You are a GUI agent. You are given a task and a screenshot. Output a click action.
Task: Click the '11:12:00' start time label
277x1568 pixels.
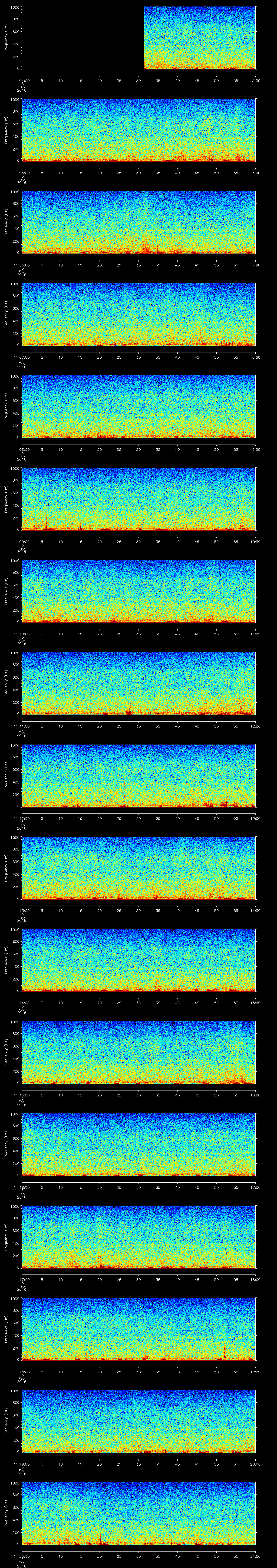pos(22,818)
